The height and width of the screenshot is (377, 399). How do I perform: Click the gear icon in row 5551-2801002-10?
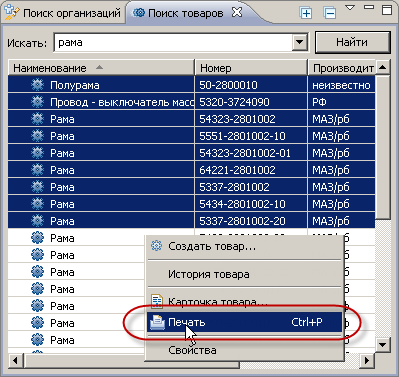point(37,136)
